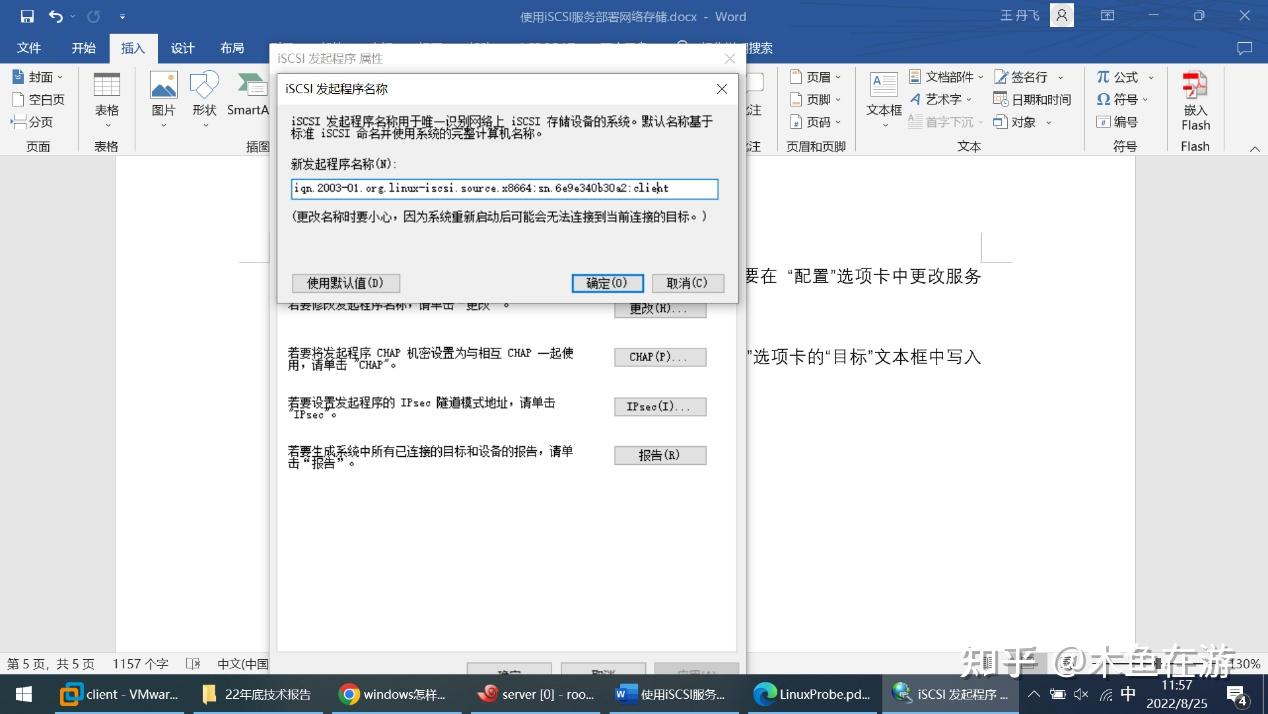The height and width of the screenshot is (714, 1268).
Task: Insert a SmartArt graphic
Action: tap(248, 95)
